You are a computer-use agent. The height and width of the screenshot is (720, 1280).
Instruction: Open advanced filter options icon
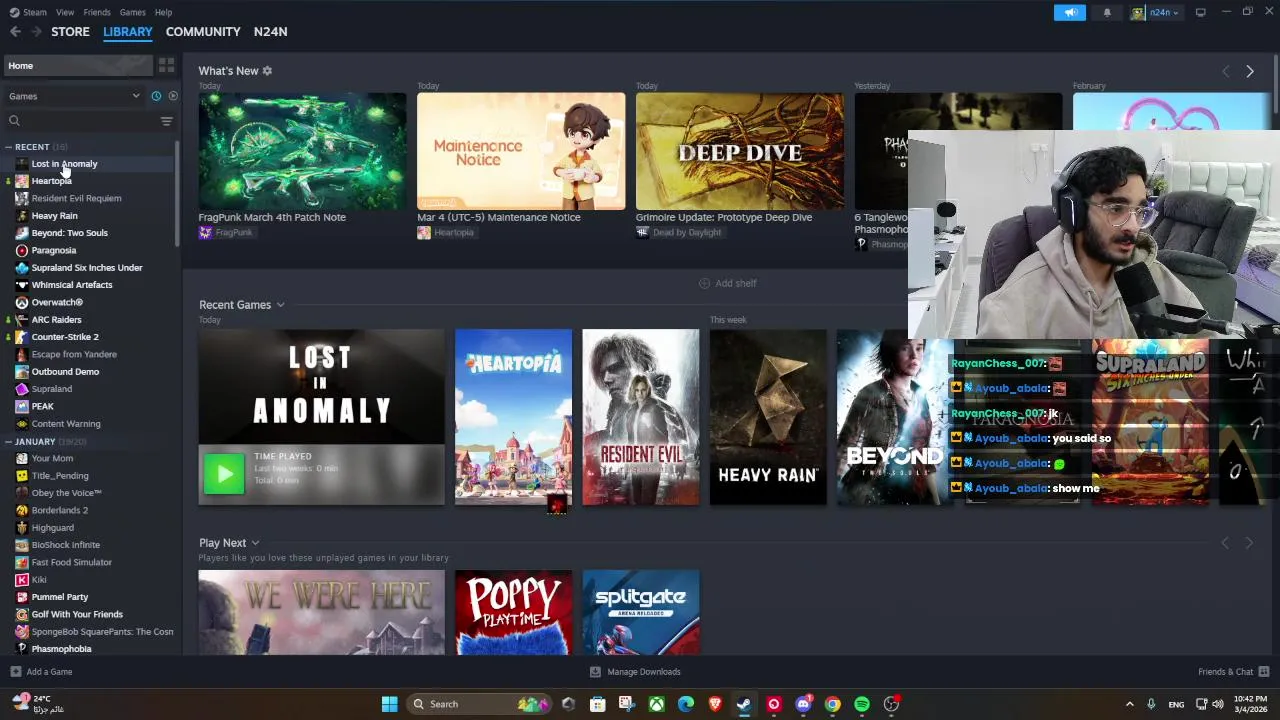166,121
